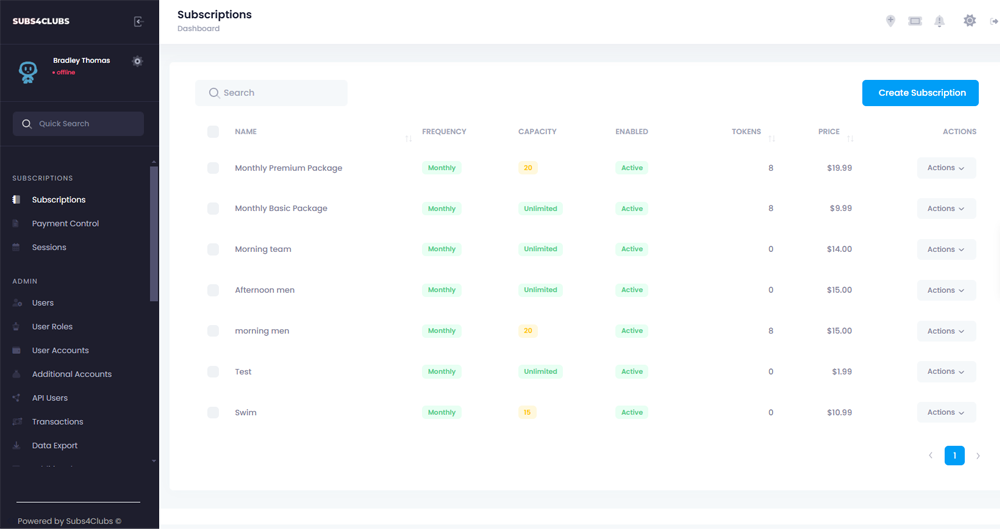Click the Create Subscription button
This screenshot has width=1000, height=529.
click(x=920, y=93)
